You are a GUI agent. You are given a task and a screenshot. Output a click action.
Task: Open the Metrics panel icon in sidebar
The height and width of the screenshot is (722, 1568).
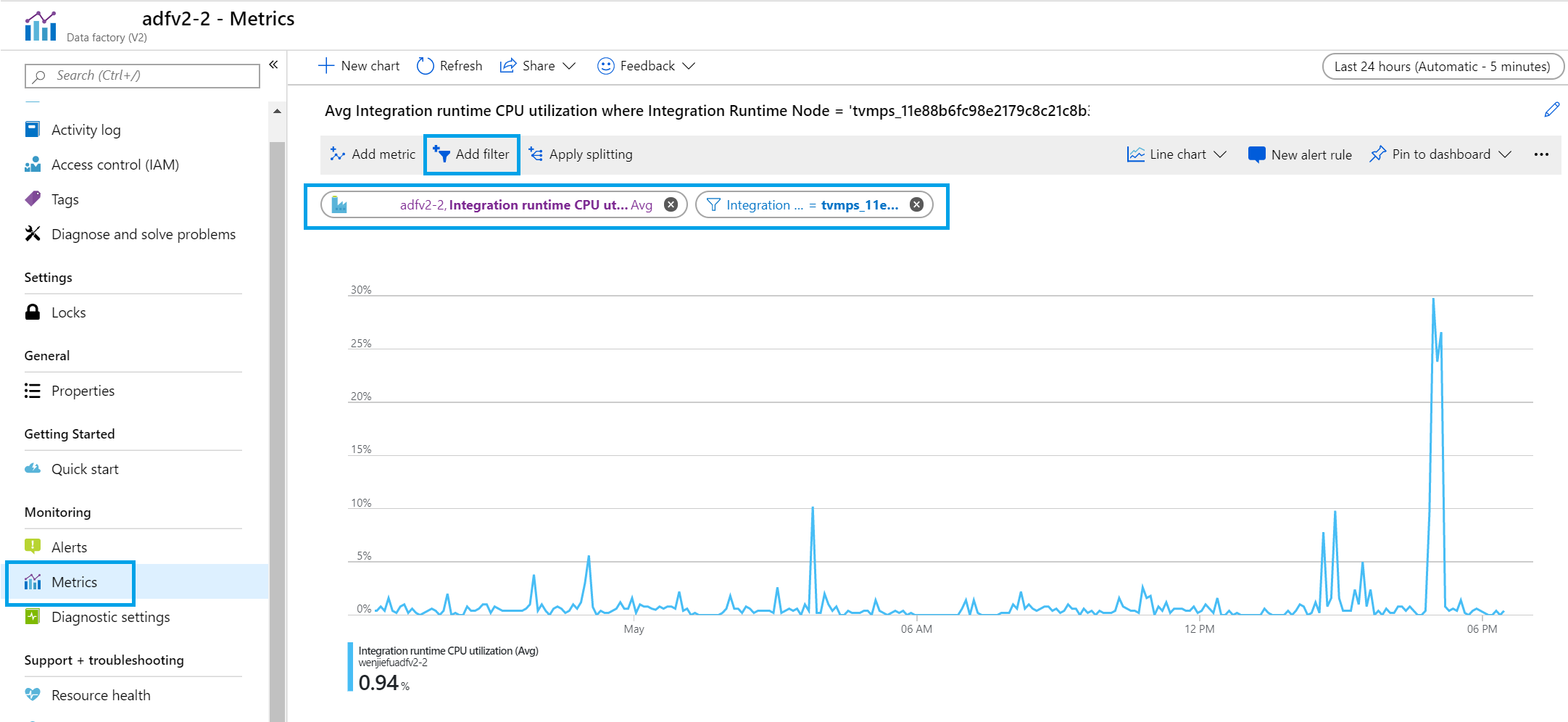click(x=33, y=581)
